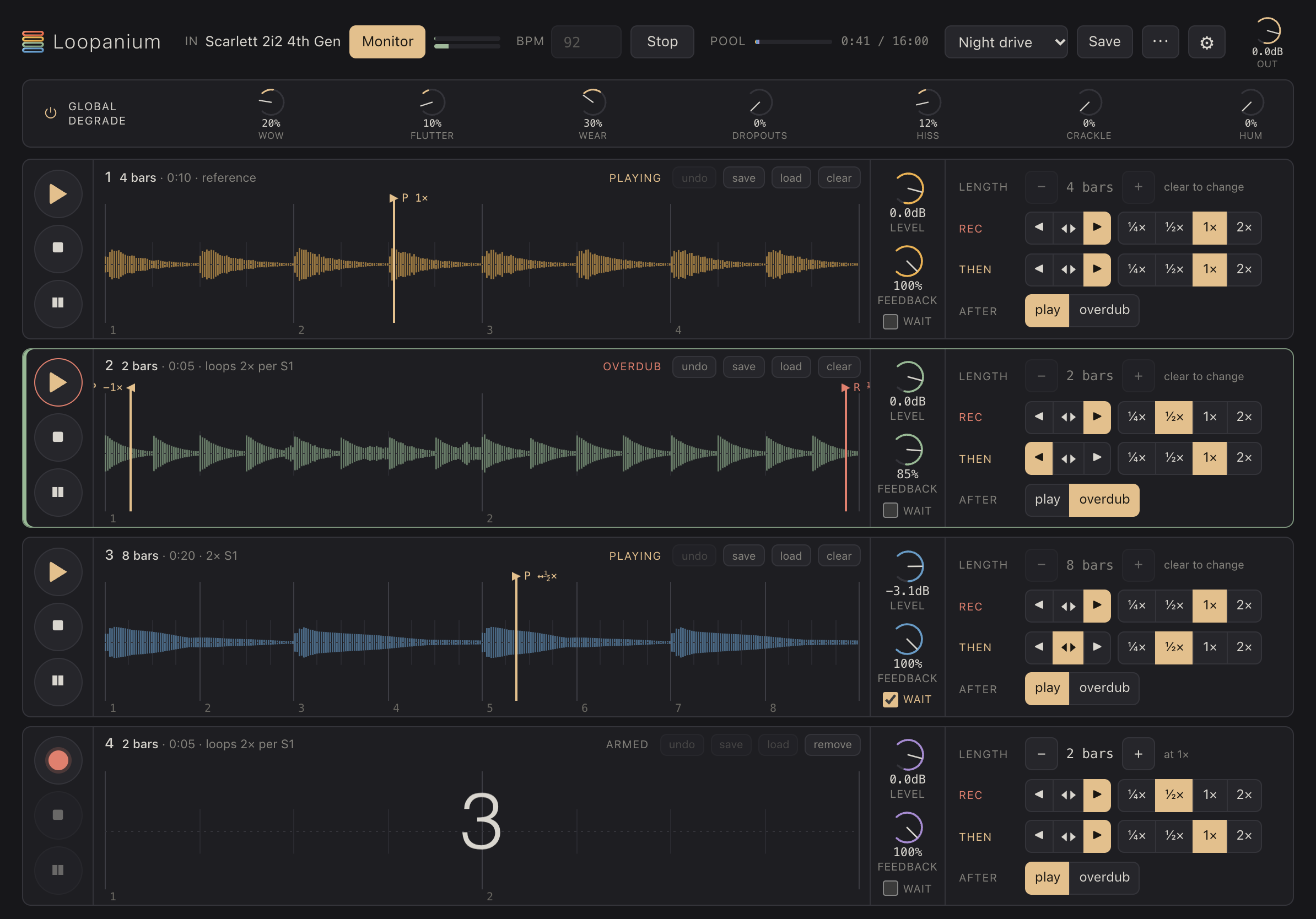Open the settings gear in the top bar

pyautogui.click(x=1206, y=42)
